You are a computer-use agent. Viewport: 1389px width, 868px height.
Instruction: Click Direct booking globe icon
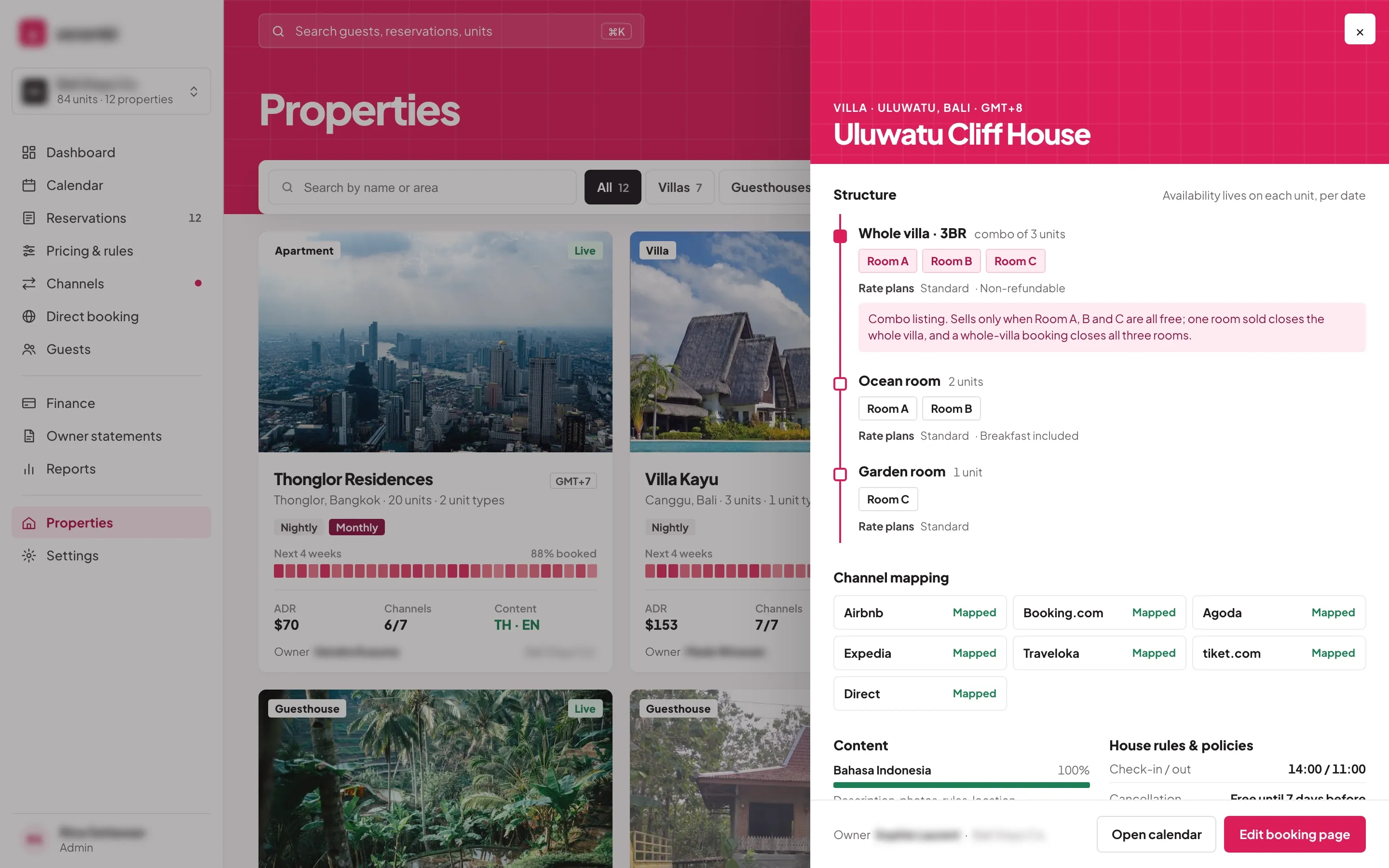pos(29,316)
